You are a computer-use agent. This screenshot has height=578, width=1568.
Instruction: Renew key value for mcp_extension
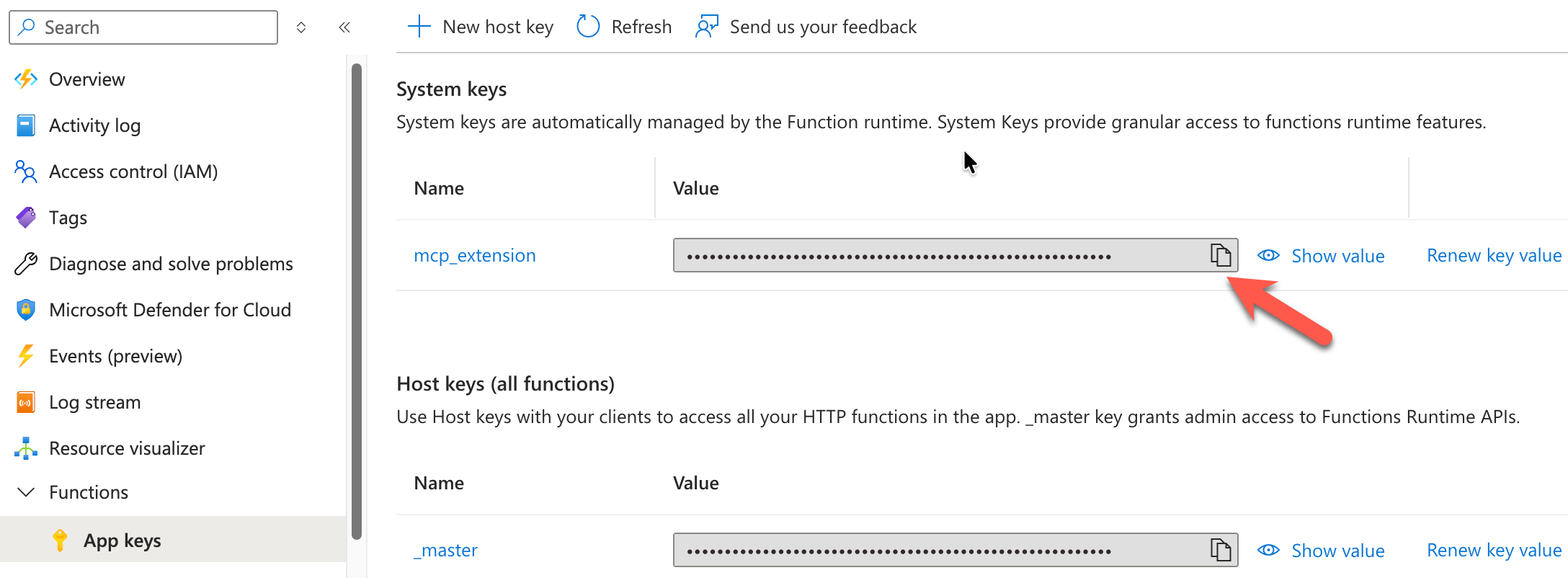[1494, 256]
